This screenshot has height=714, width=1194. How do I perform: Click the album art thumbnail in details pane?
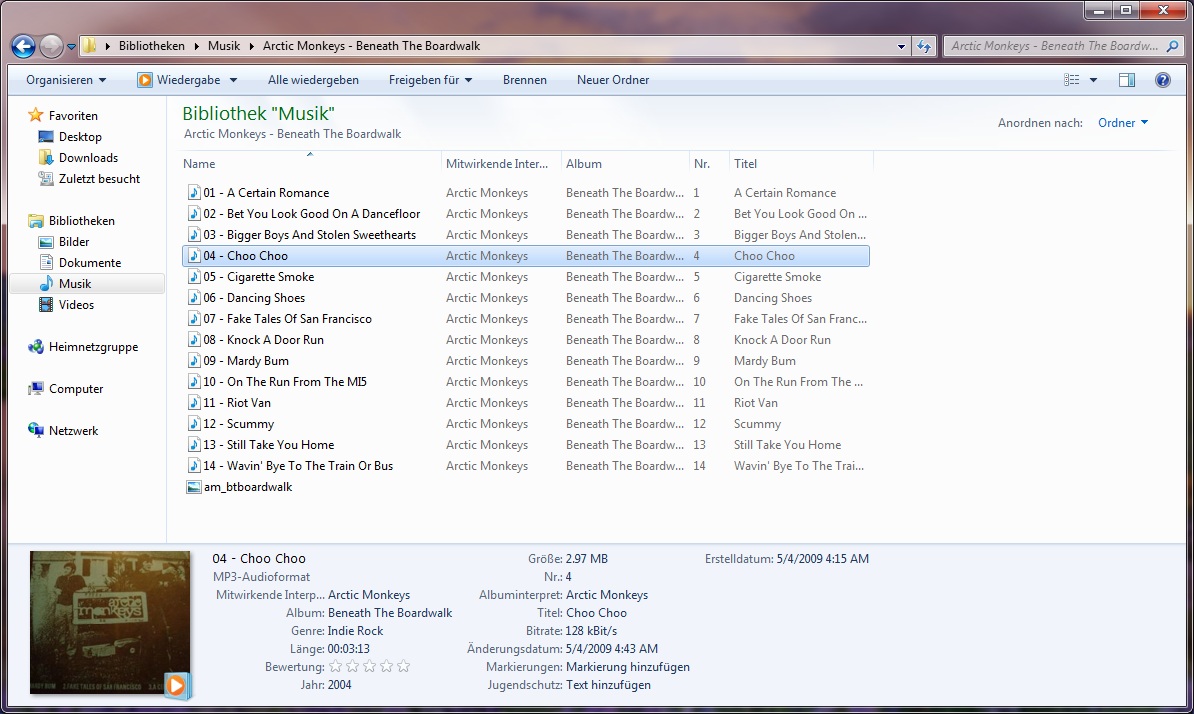point(110,622)
